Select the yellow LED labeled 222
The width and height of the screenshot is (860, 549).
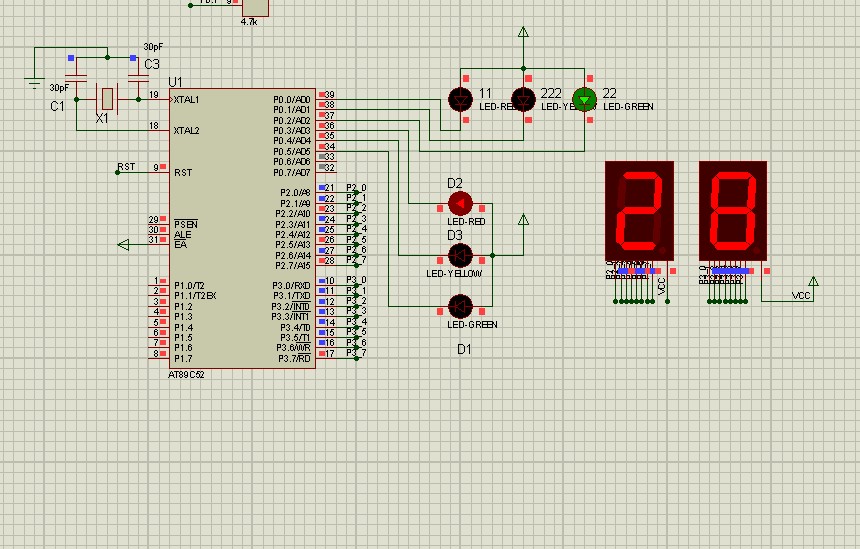(523, 100)
